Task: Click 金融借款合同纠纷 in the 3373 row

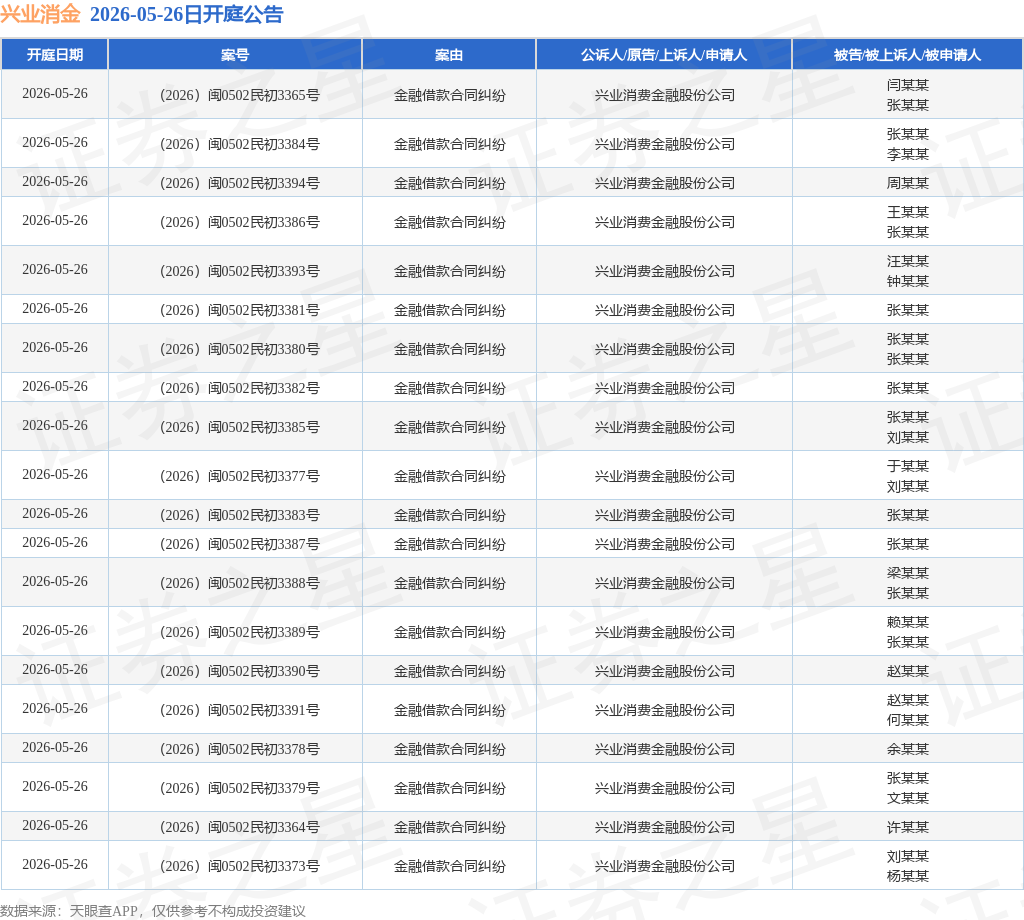Action: tap(449, 867)
